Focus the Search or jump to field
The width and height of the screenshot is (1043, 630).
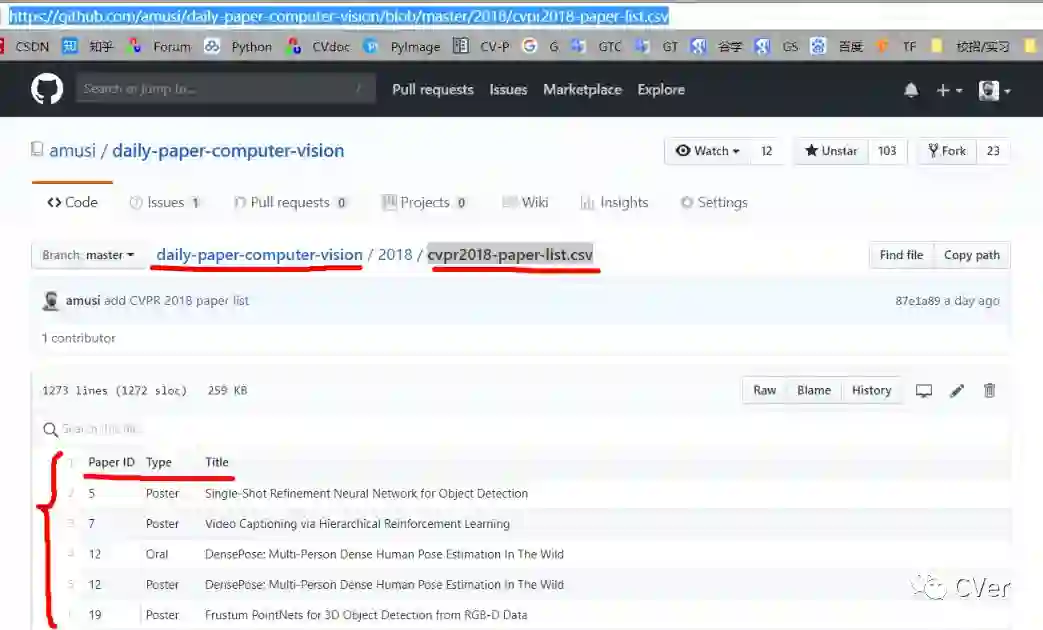point(225,88)
